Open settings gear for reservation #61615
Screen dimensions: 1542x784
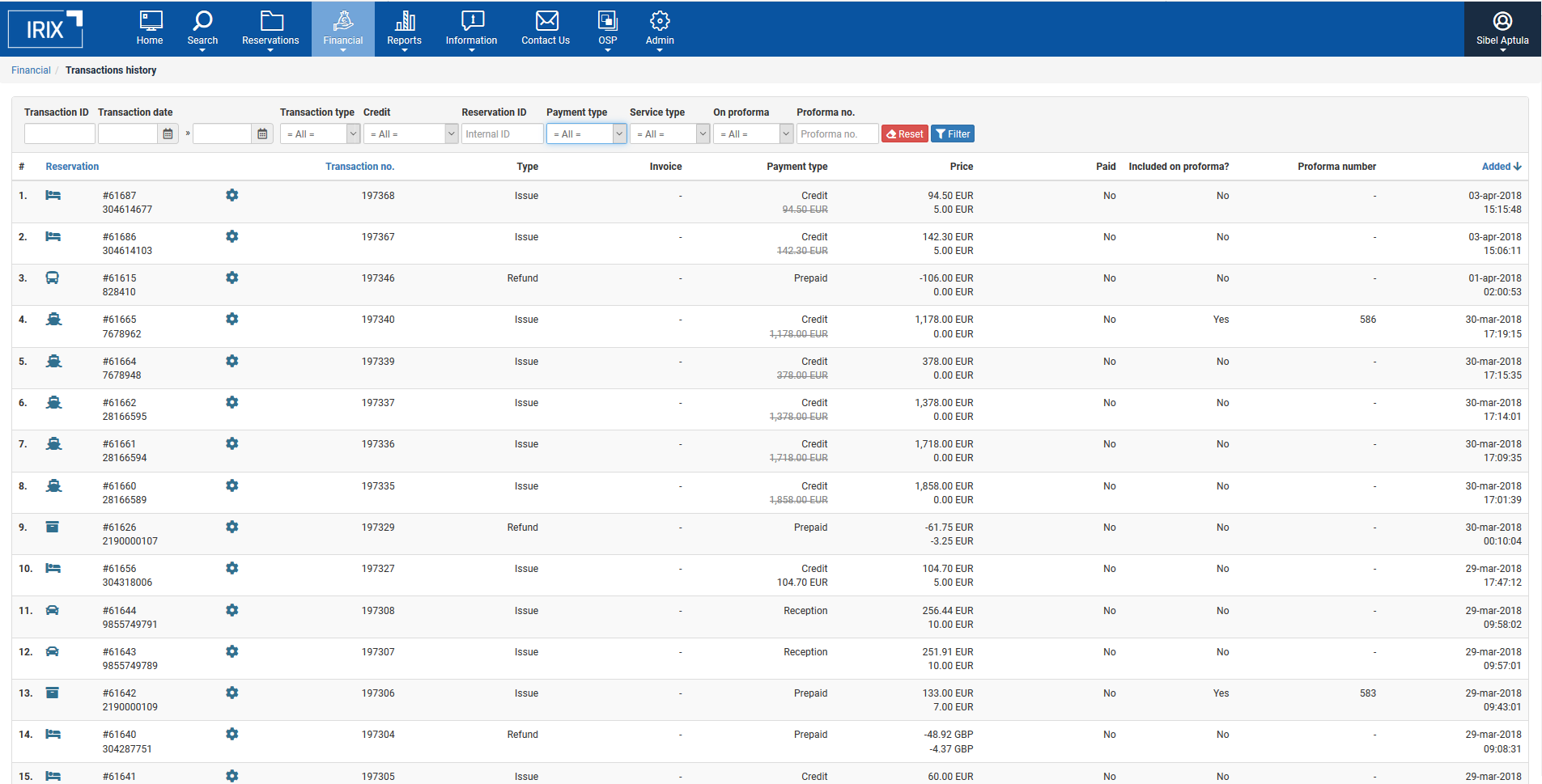(232, 278)
